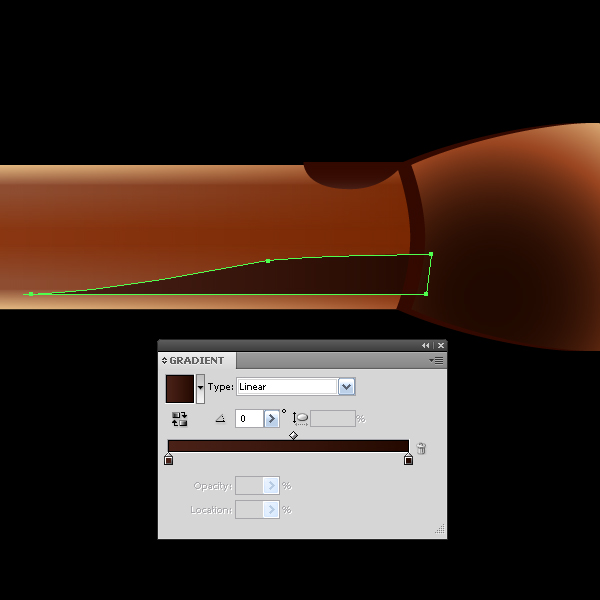Open the Type dropdown arrow
This screenshot has width=600, height=600.
pos(347,386)
